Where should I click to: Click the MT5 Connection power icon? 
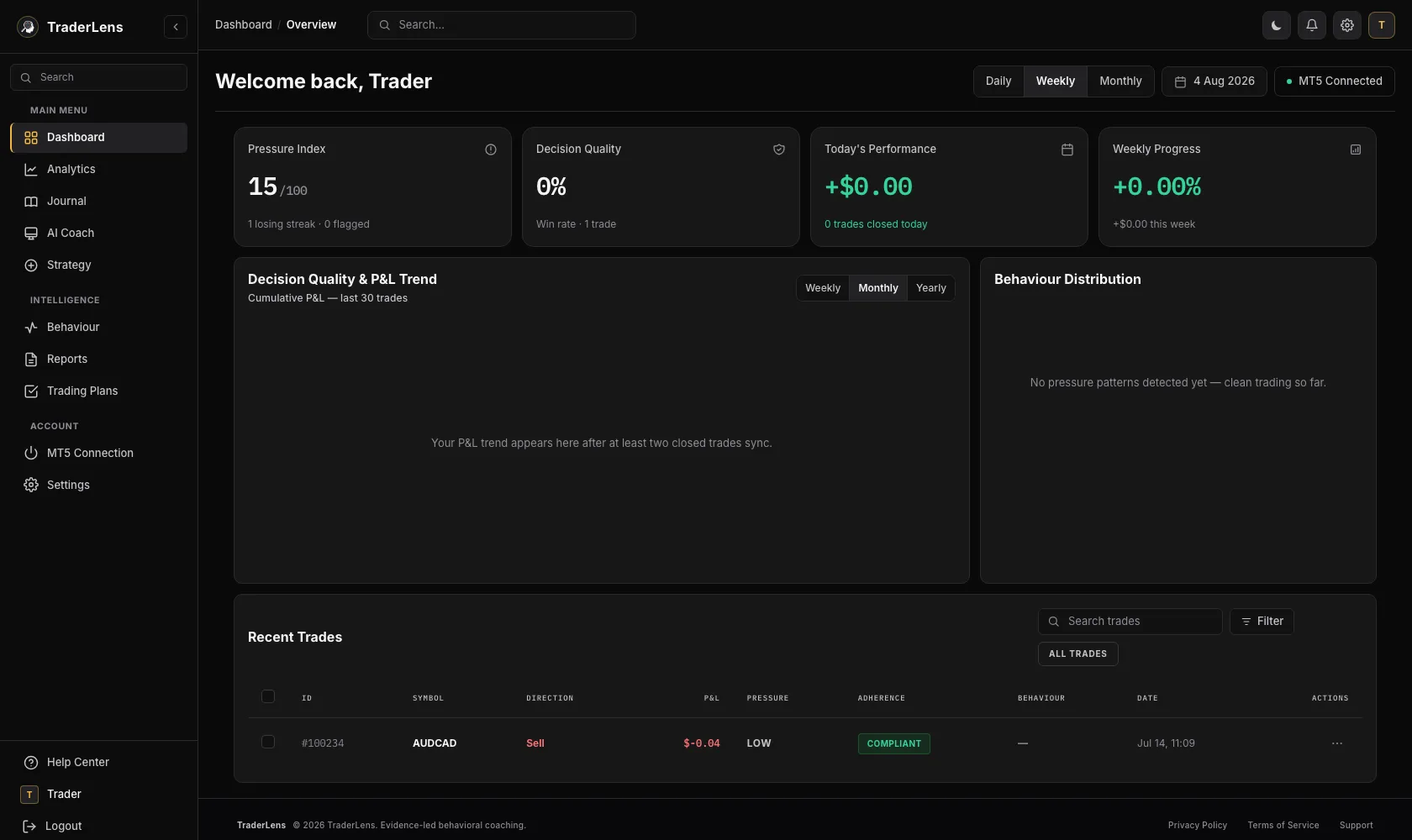pos(31,454)
